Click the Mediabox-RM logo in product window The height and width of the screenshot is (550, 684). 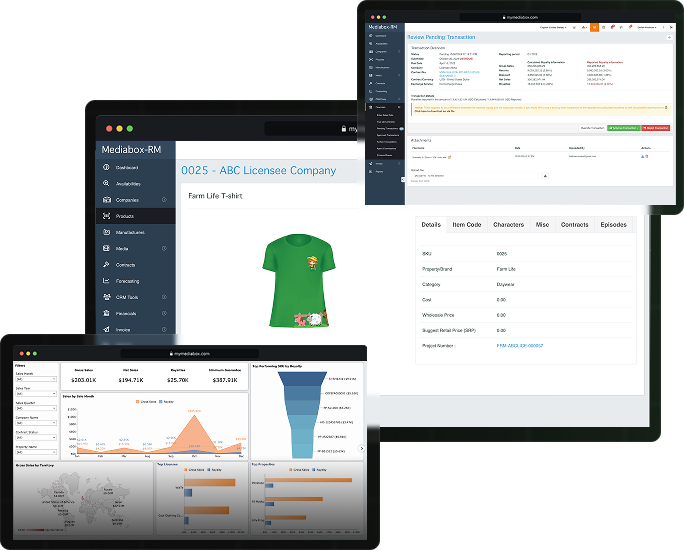pyautogui.click(x=131, y=150)
